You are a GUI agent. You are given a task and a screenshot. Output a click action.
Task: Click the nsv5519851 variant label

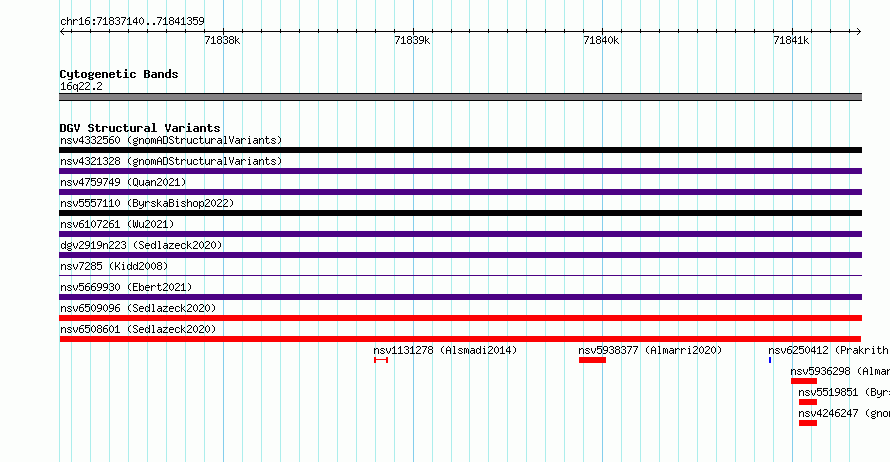(x=844, y=392)
